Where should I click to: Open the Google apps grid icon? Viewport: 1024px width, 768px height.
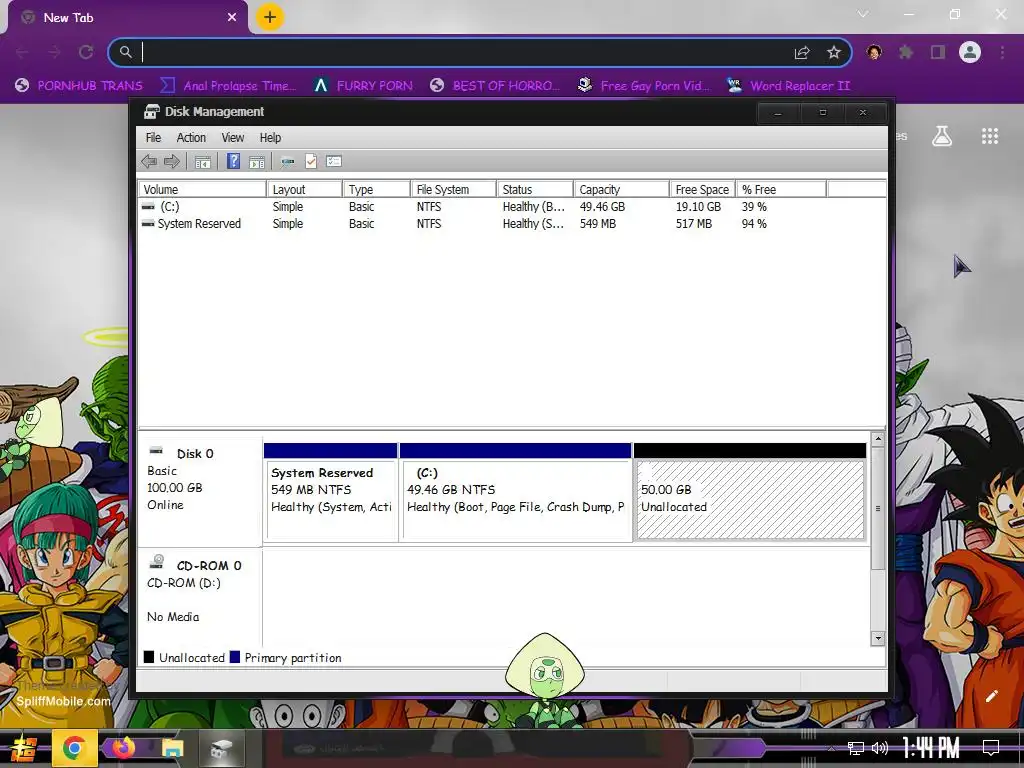(x=990, y=136)
